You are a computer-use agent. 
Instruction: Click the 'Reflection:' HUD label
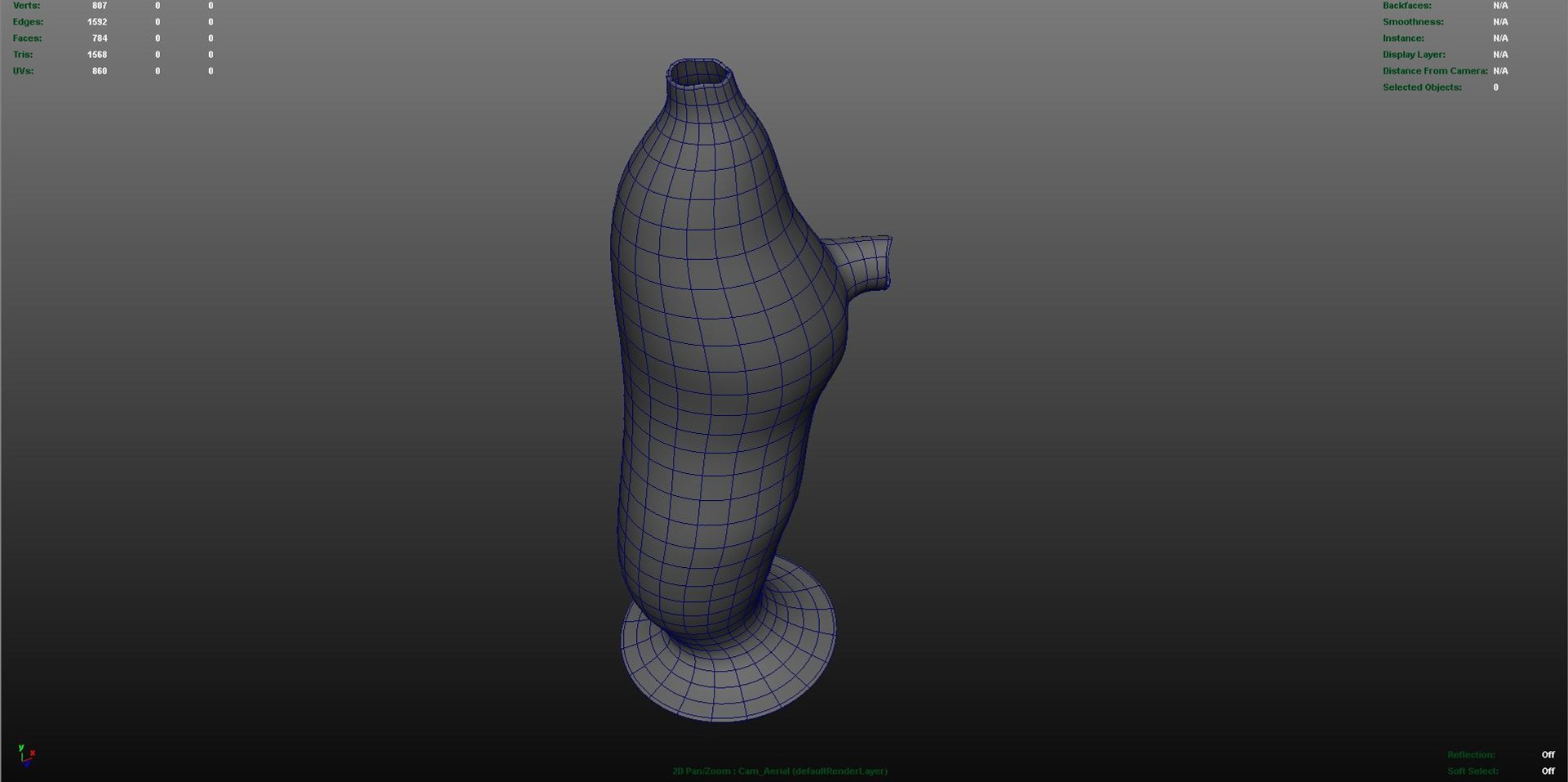click(1471, 755)
